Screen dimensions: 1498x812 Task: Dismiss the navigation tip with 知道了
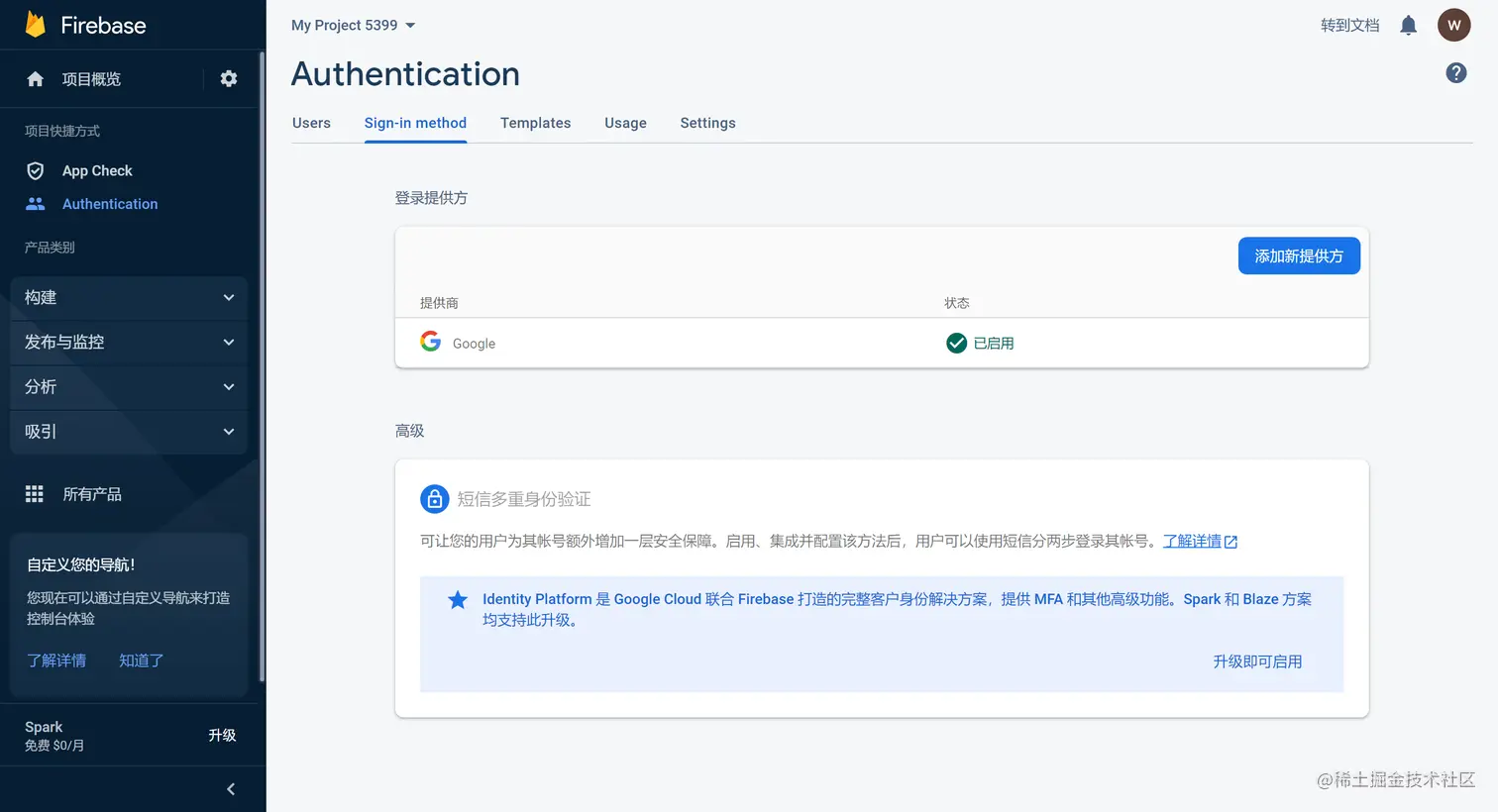coord(141,660)
